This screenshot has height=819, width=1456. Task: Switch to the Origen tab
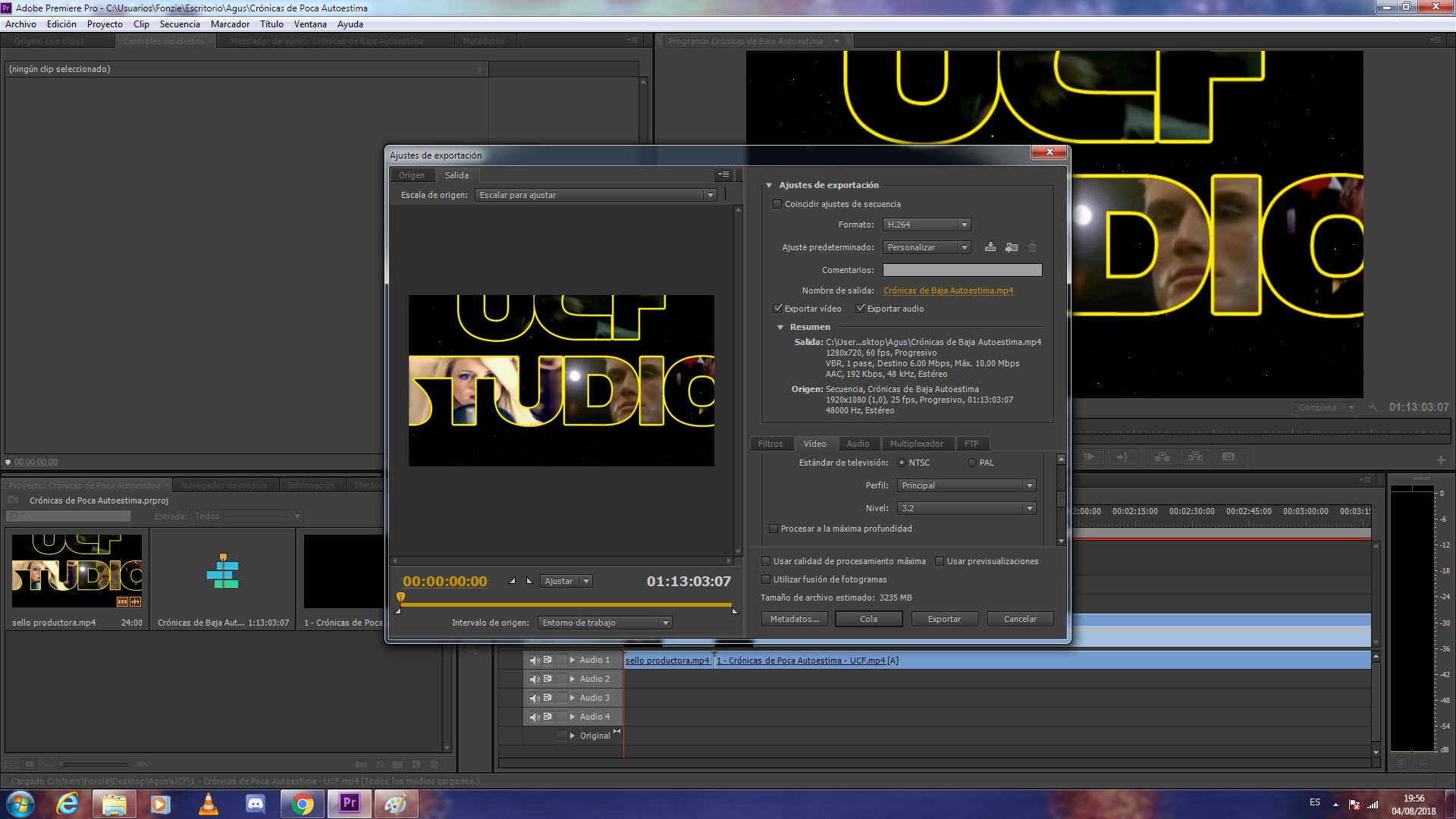412,175
